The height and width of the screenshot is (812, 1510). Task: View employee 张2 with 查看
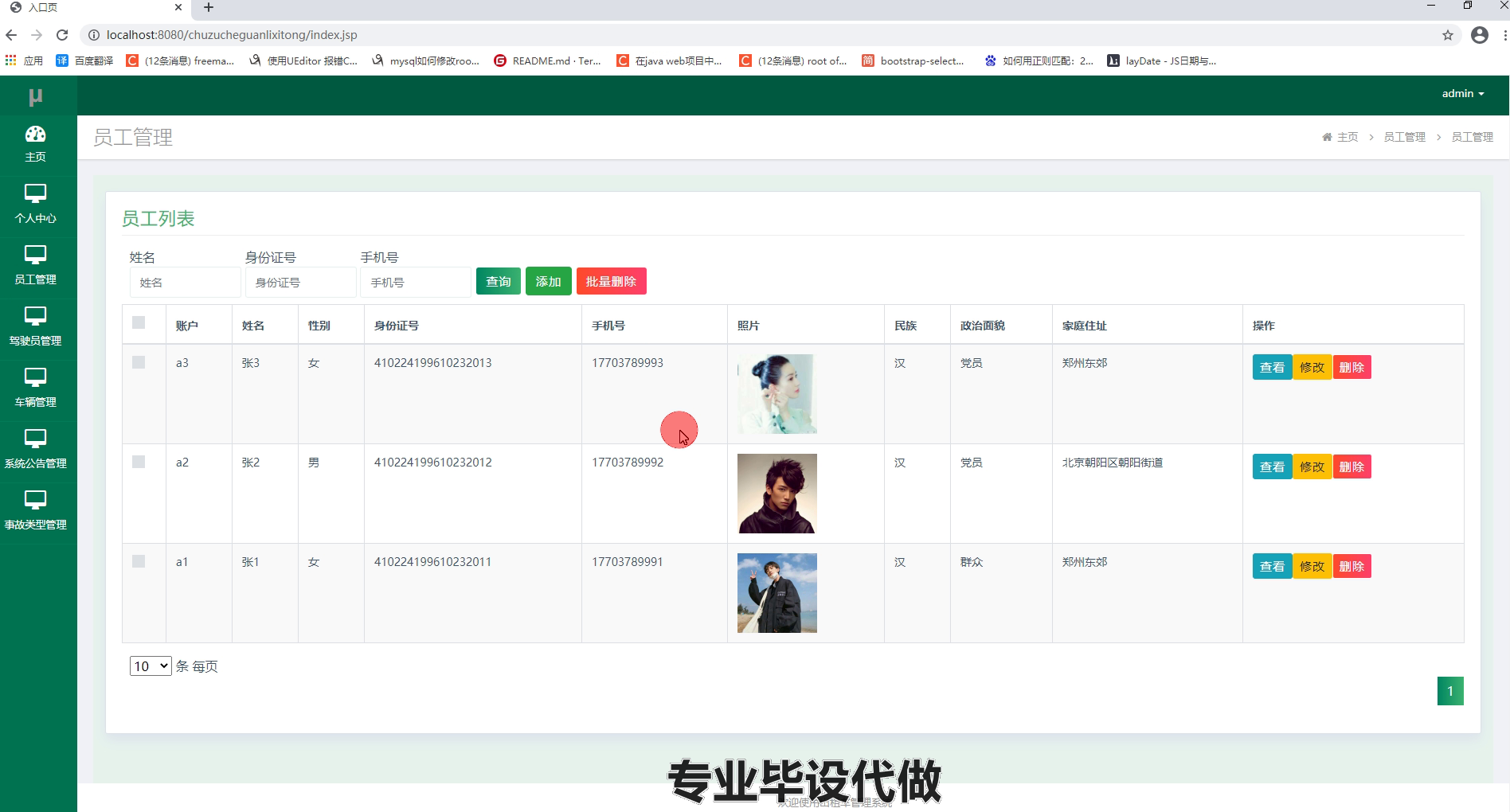point(1272,467)
